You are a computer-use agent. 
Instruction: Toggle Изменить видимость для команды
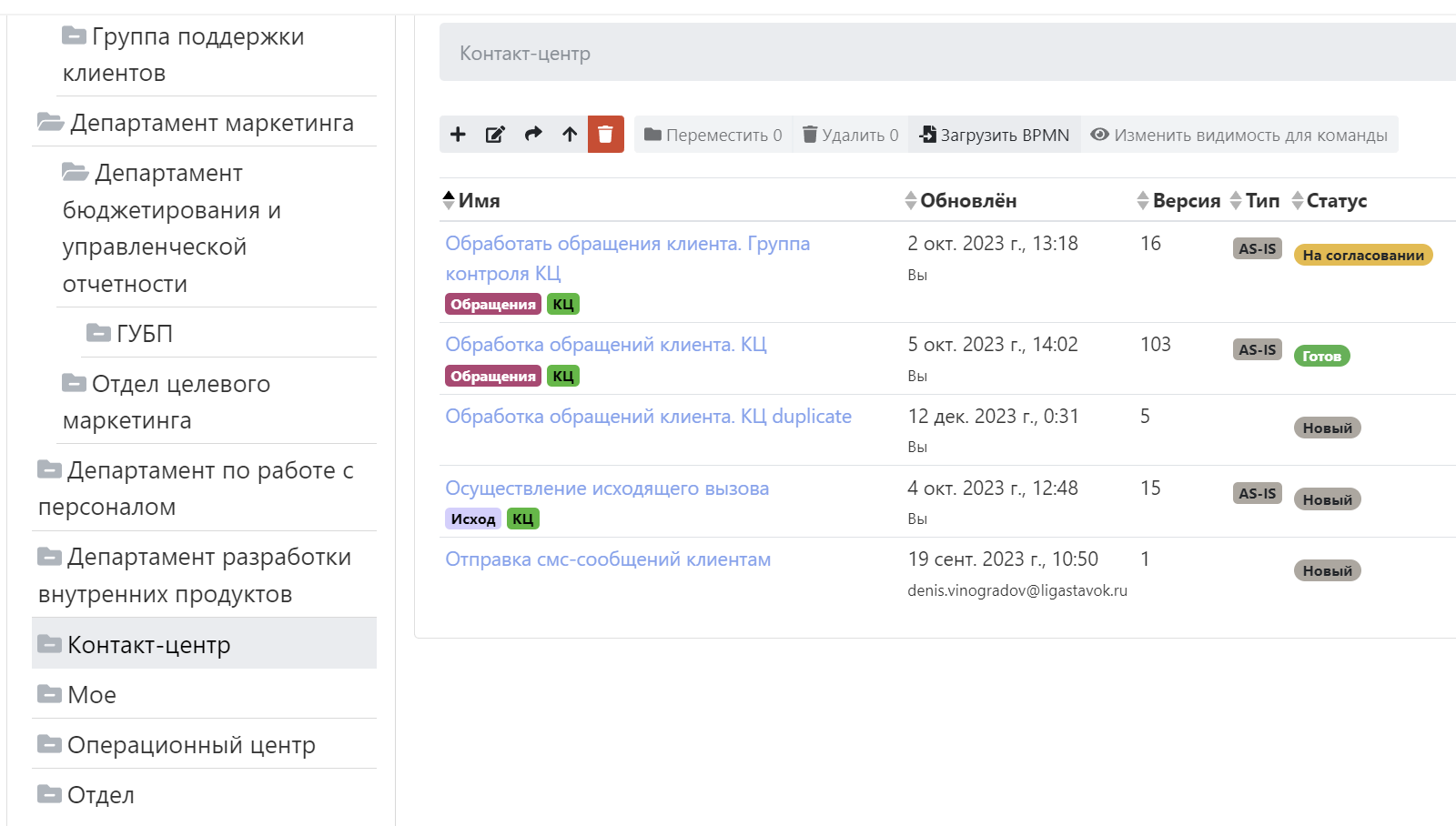point(1239,135)
